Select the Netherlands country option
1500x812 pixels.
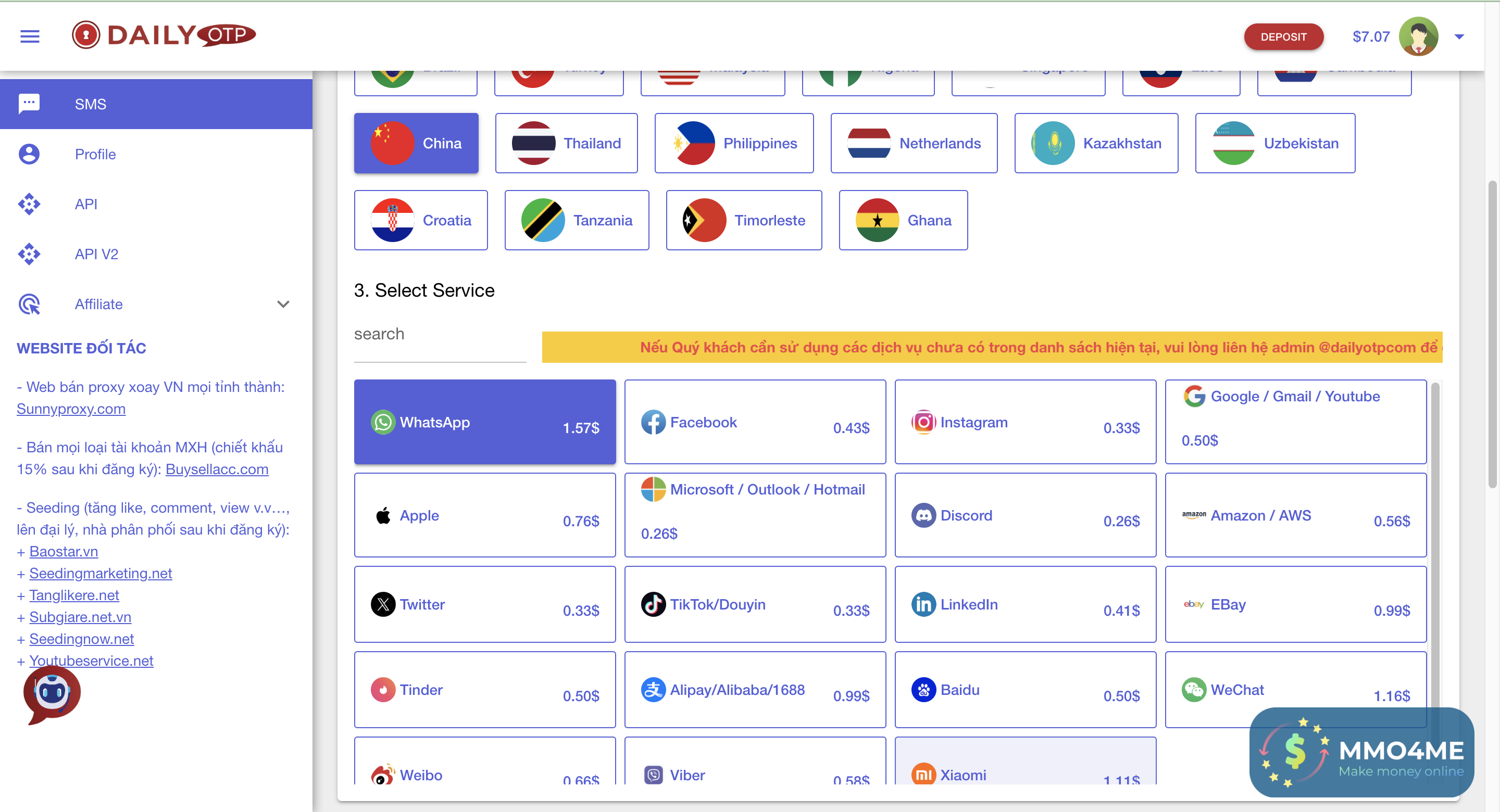tap(914, 143)
